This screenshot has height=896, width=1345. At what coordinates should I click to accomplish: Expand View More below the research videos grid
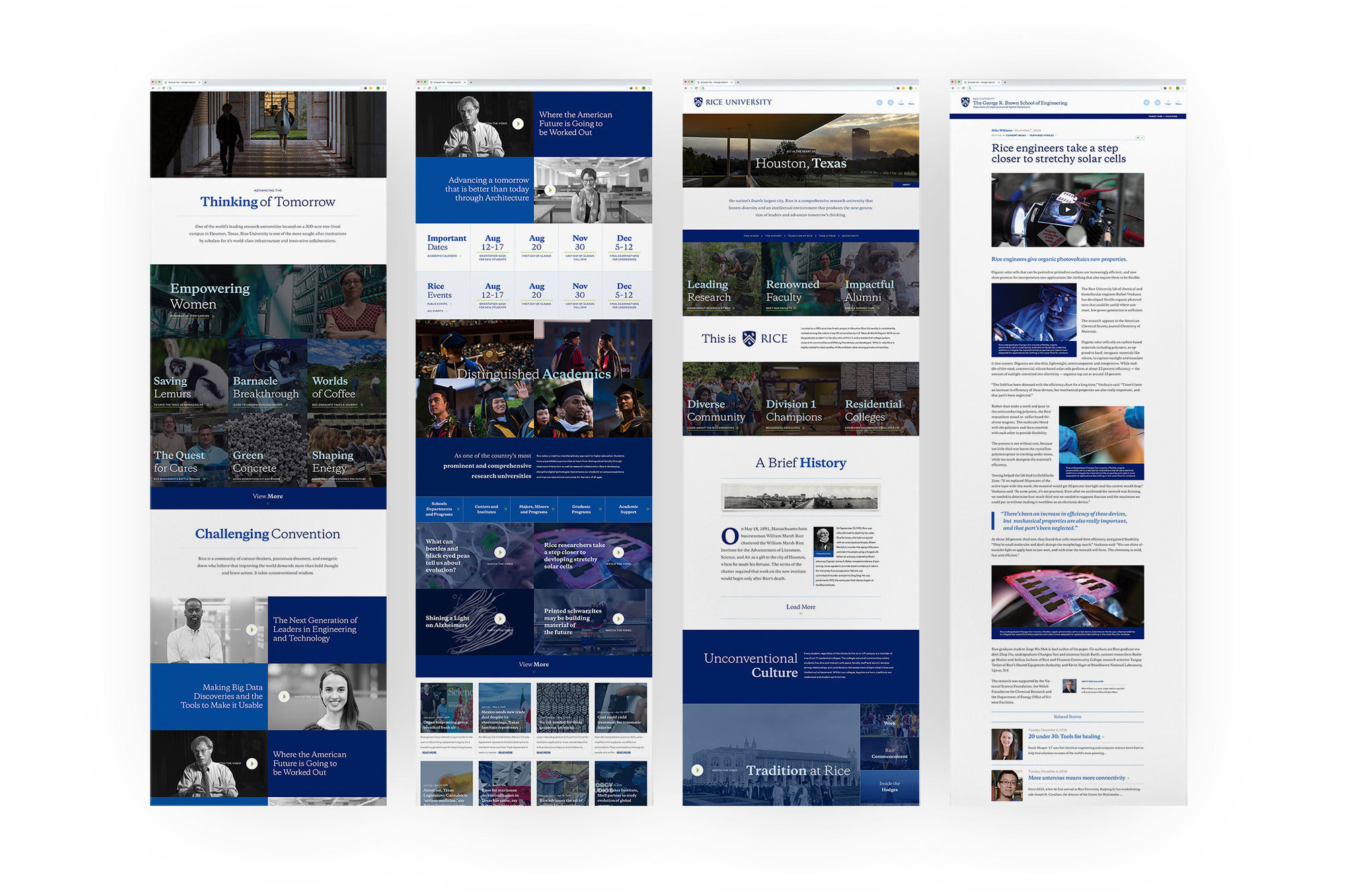click(x=533, y=664)
